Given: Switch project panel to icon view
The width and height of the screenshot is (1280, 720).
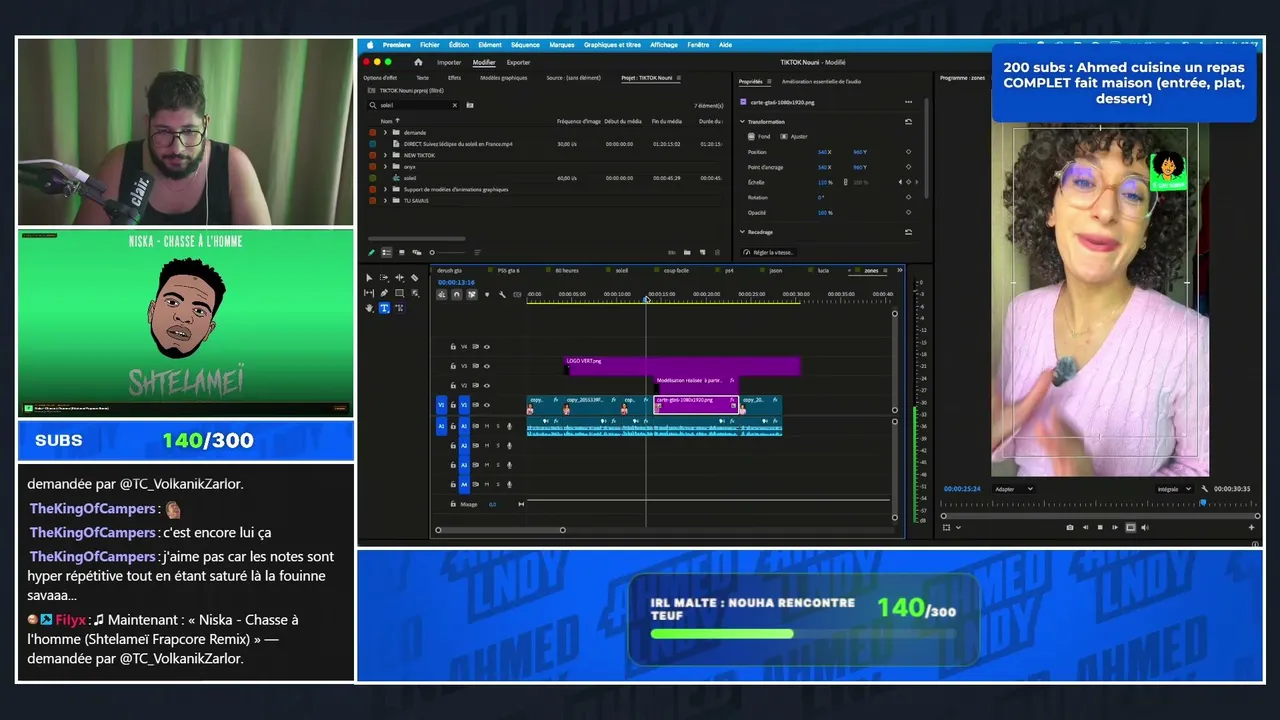Looking at the screenshot, I should [x=401, y=252].
